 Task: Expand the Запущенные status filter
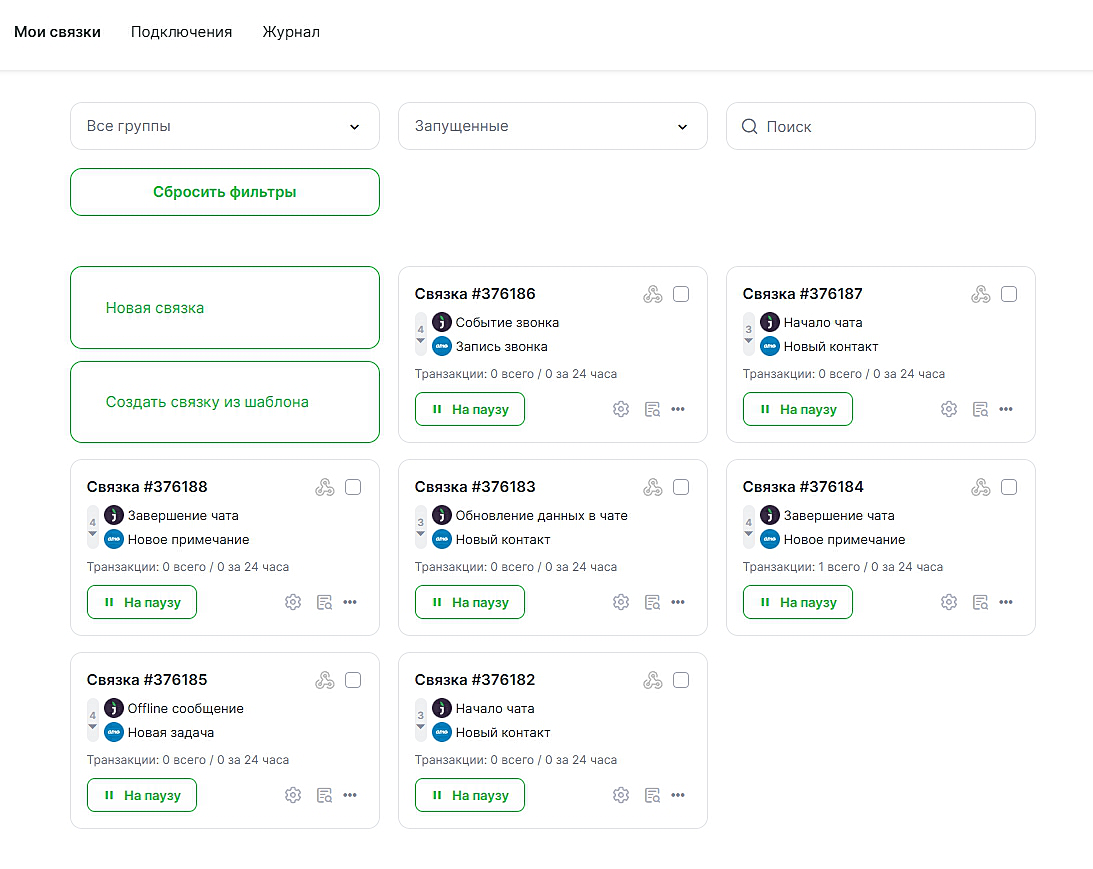[x=552, y=126]
